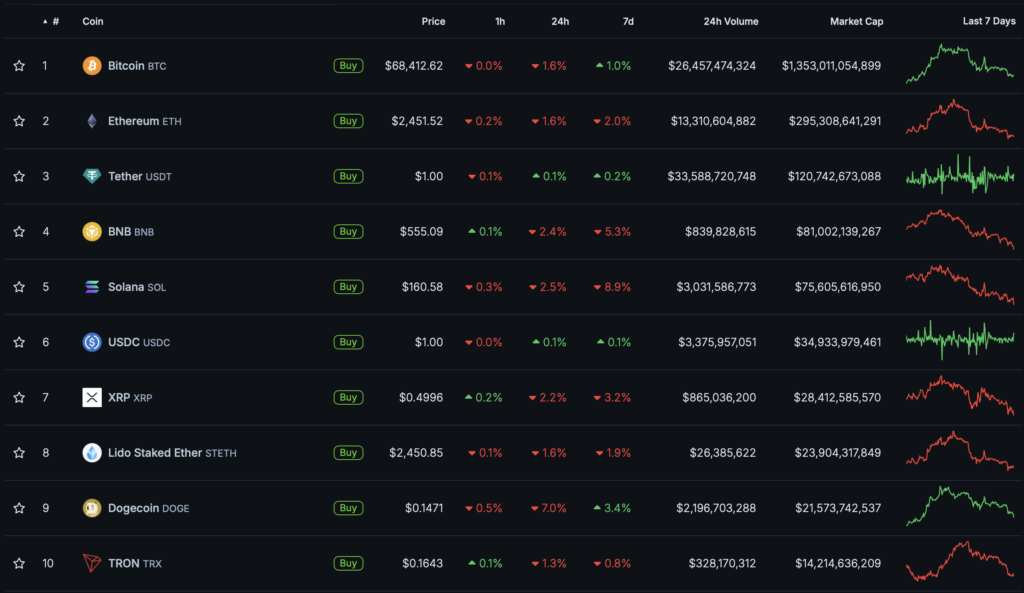Screen dimensions: 1024x593
Task: Click the Dogecoin logo icon
Action: (x=92, y=508)
